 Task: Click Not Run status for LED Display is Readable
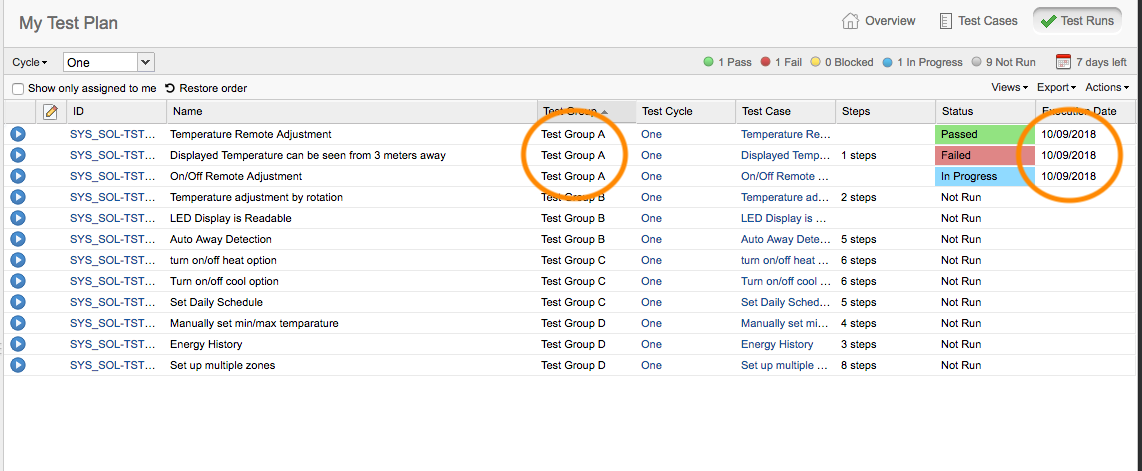961,218
